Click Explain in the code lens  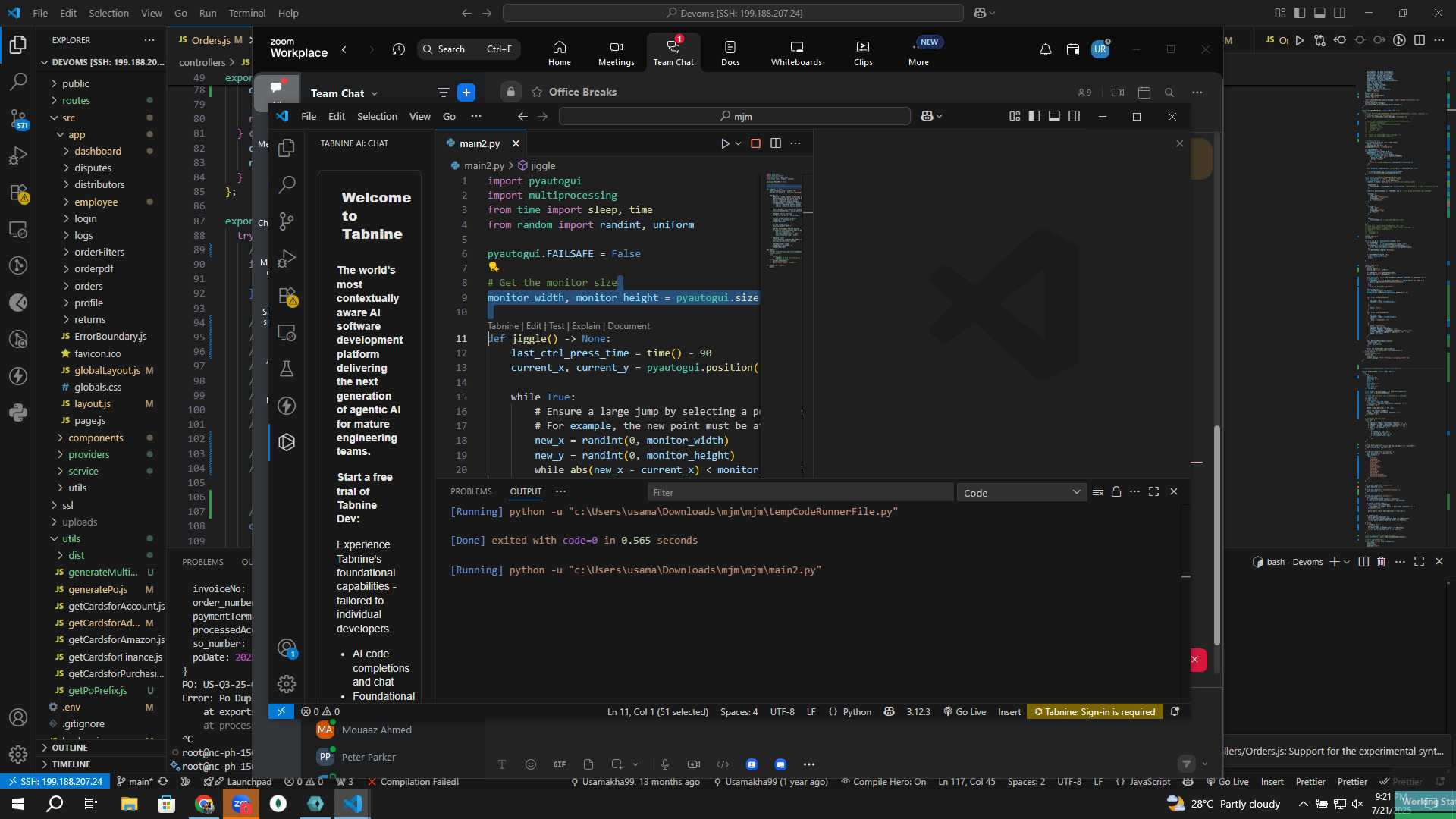click(x=585, y=326)
